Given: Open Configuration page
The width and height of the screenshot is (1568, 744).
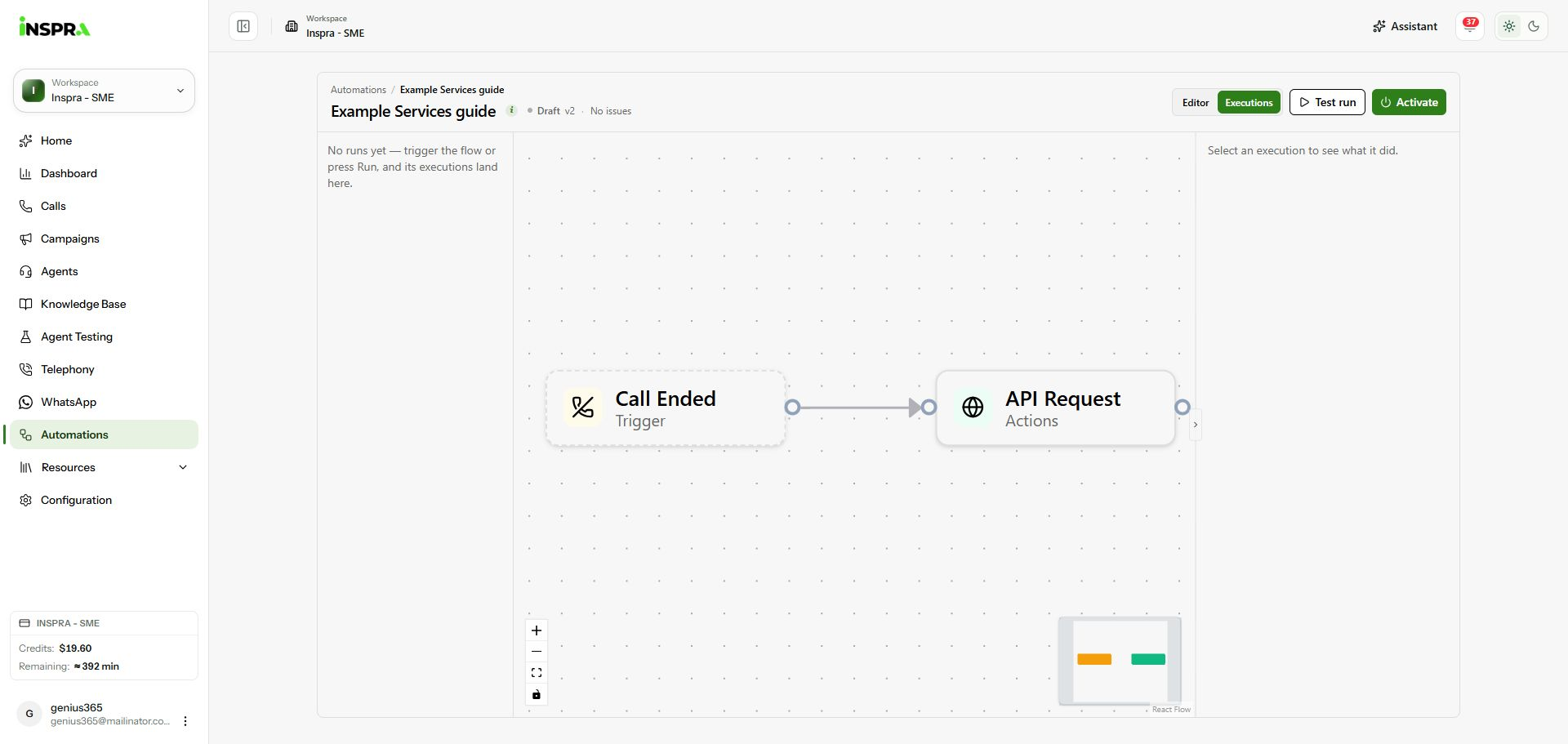Looking at the screenshot, I should click(x=104, y=500).
